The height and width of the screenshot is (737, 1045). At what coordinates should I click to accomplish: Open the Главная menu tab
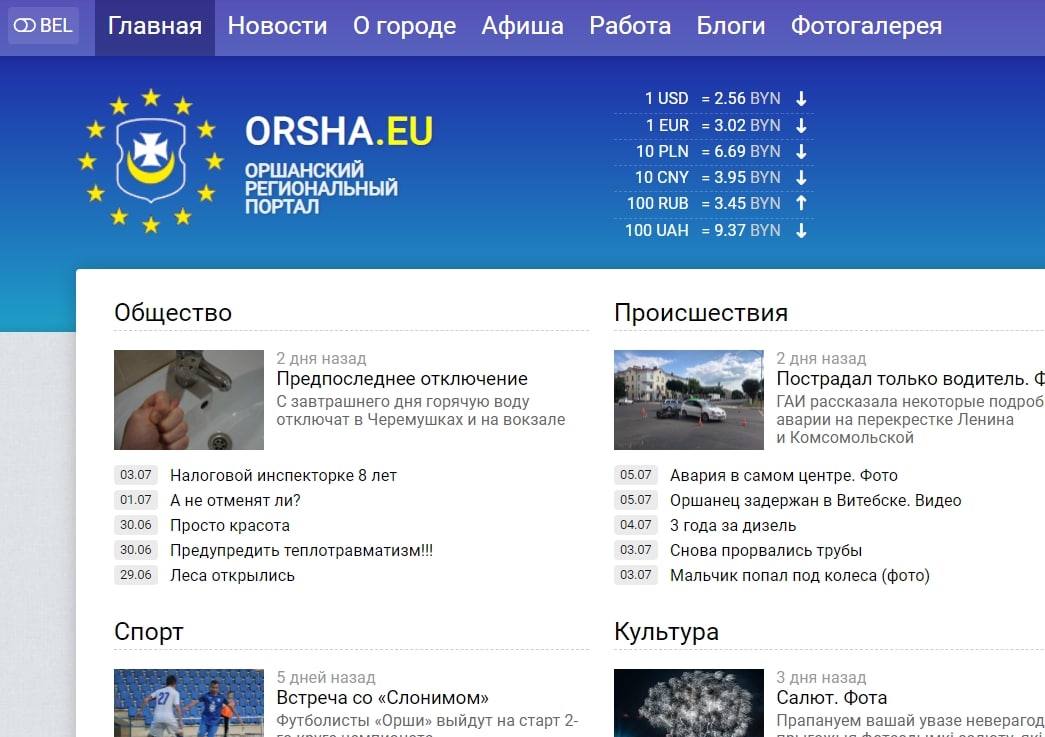155,27
